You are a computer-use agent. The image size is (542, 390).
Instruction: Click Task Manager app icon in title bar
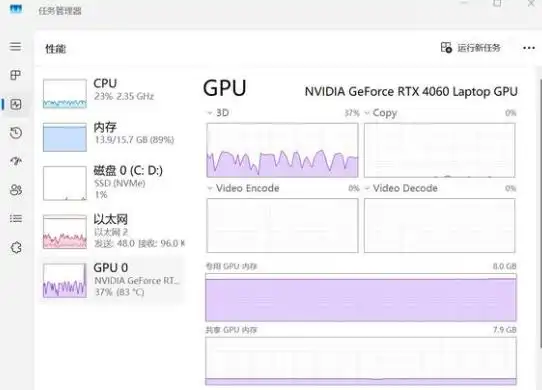[16, 9]
